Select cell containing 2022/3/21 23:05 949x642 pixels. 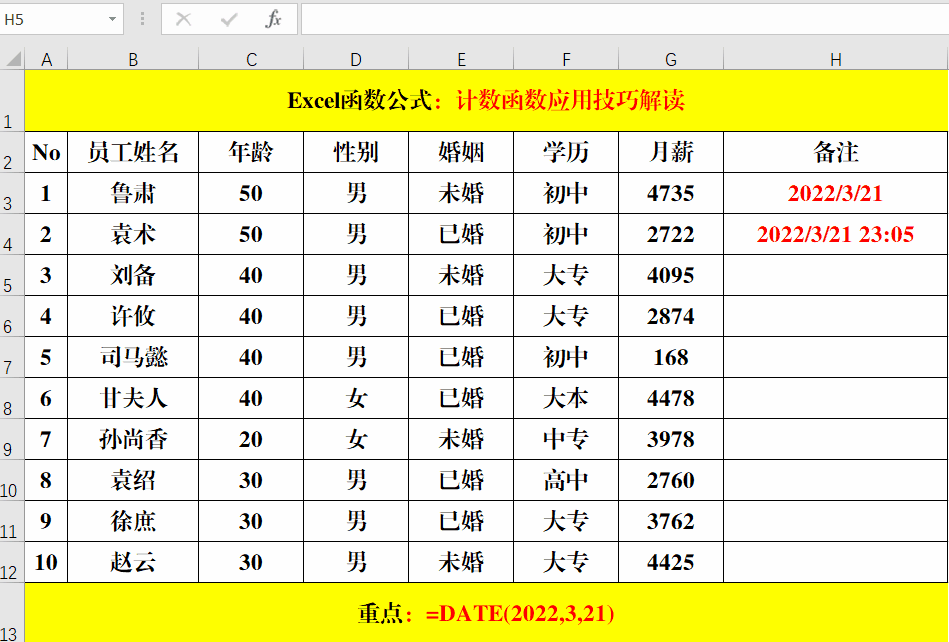tap(836, 234)
